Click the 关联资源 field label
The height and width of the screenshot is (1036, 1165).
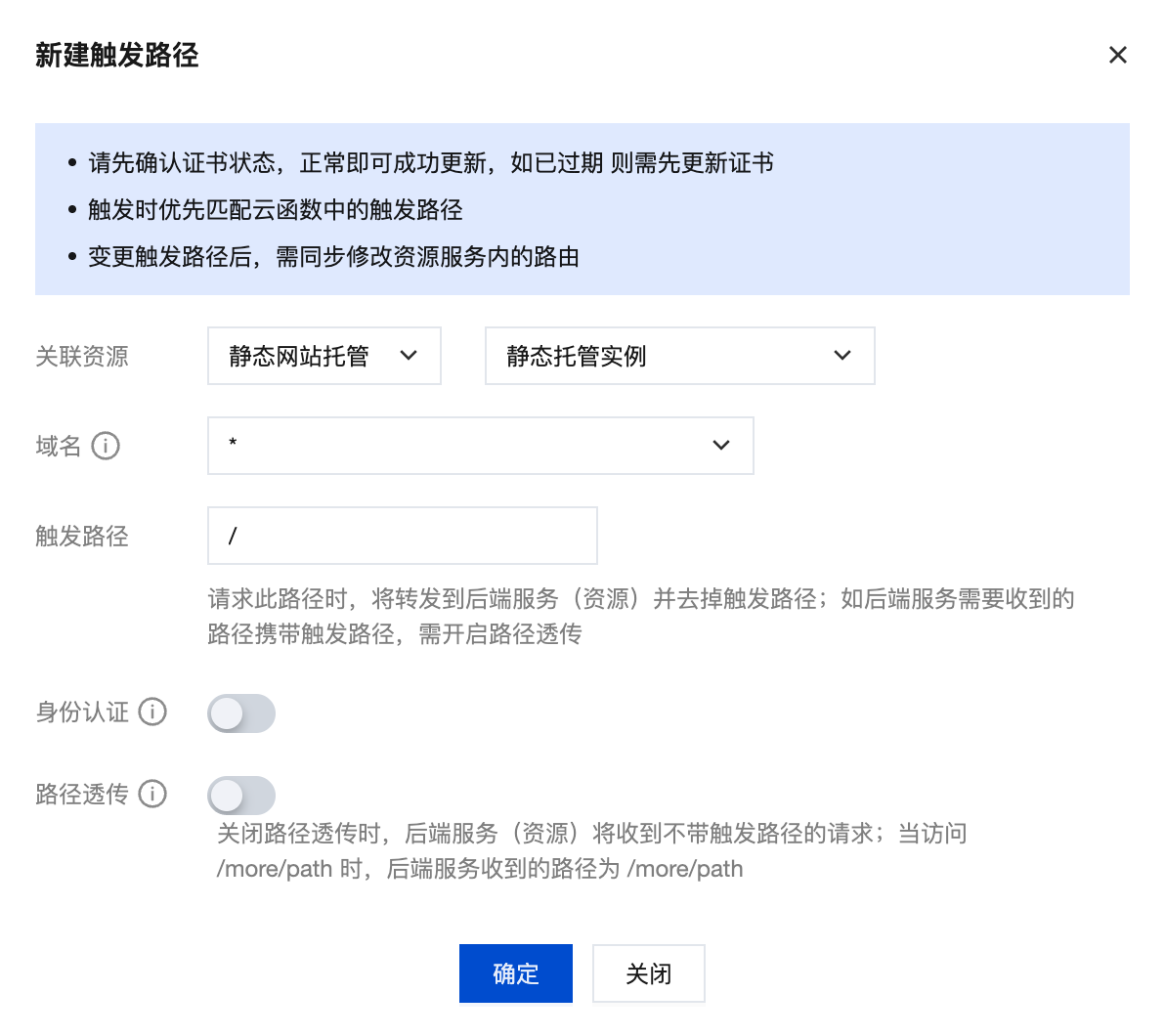point(82,357)
